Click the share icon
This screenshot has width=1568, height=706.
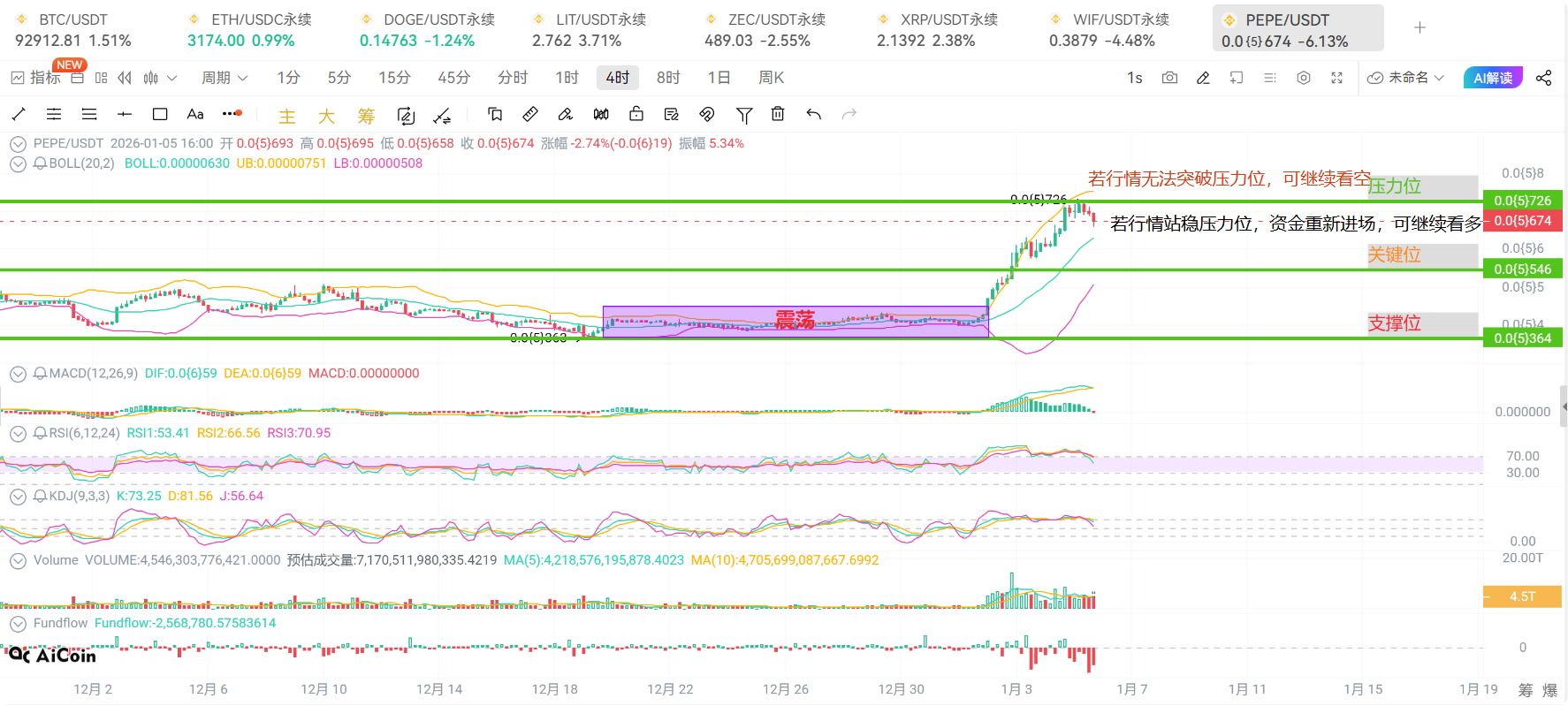pyautogui.click(x=1543, y=78)
